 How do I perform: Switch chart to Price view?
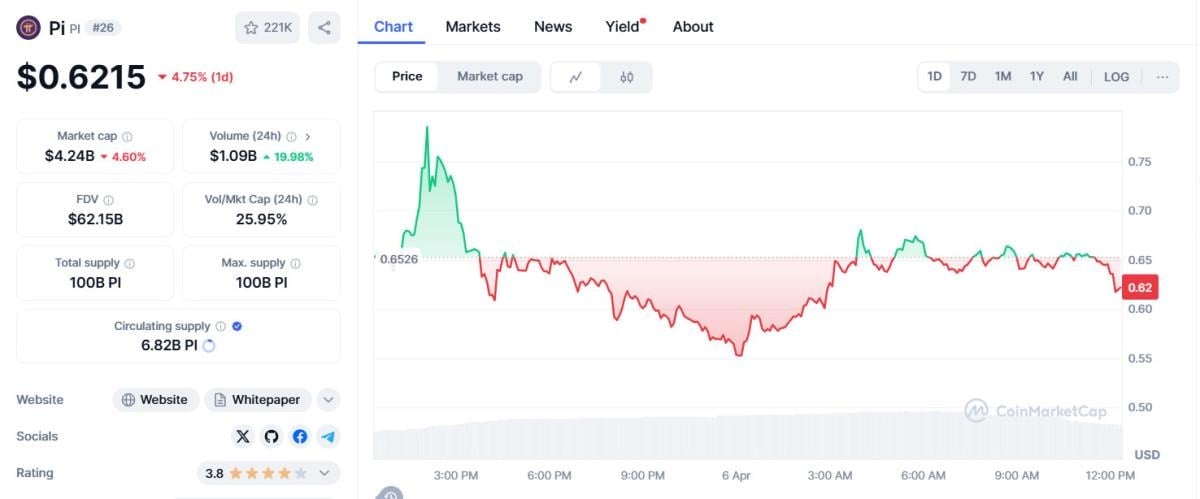[x=407, y=77]
